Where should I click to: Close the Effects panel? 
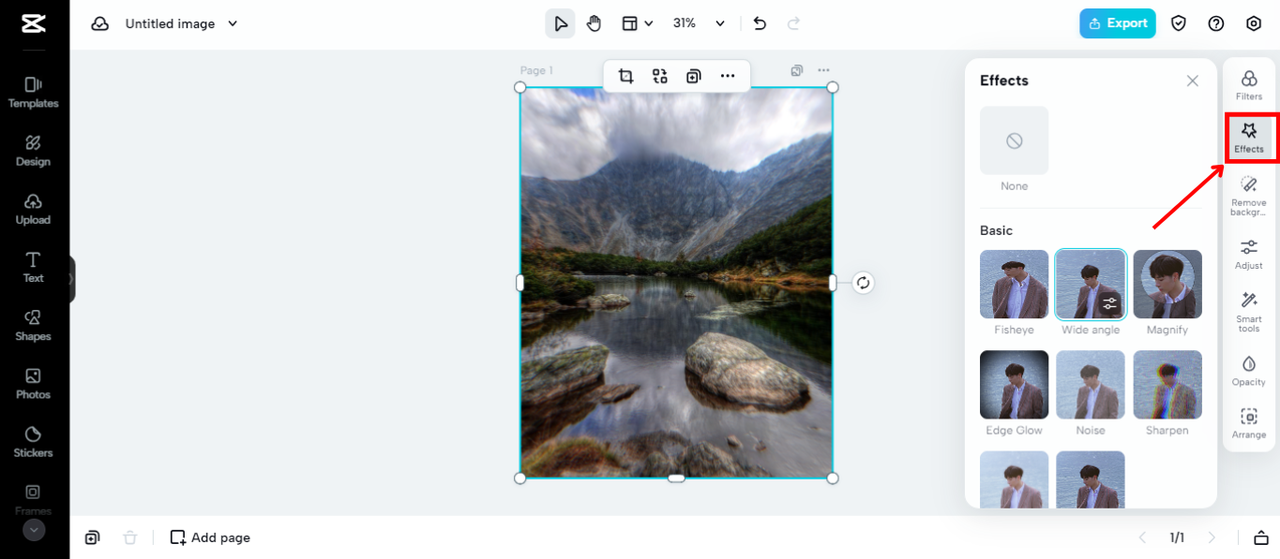tap(1192, 81)
